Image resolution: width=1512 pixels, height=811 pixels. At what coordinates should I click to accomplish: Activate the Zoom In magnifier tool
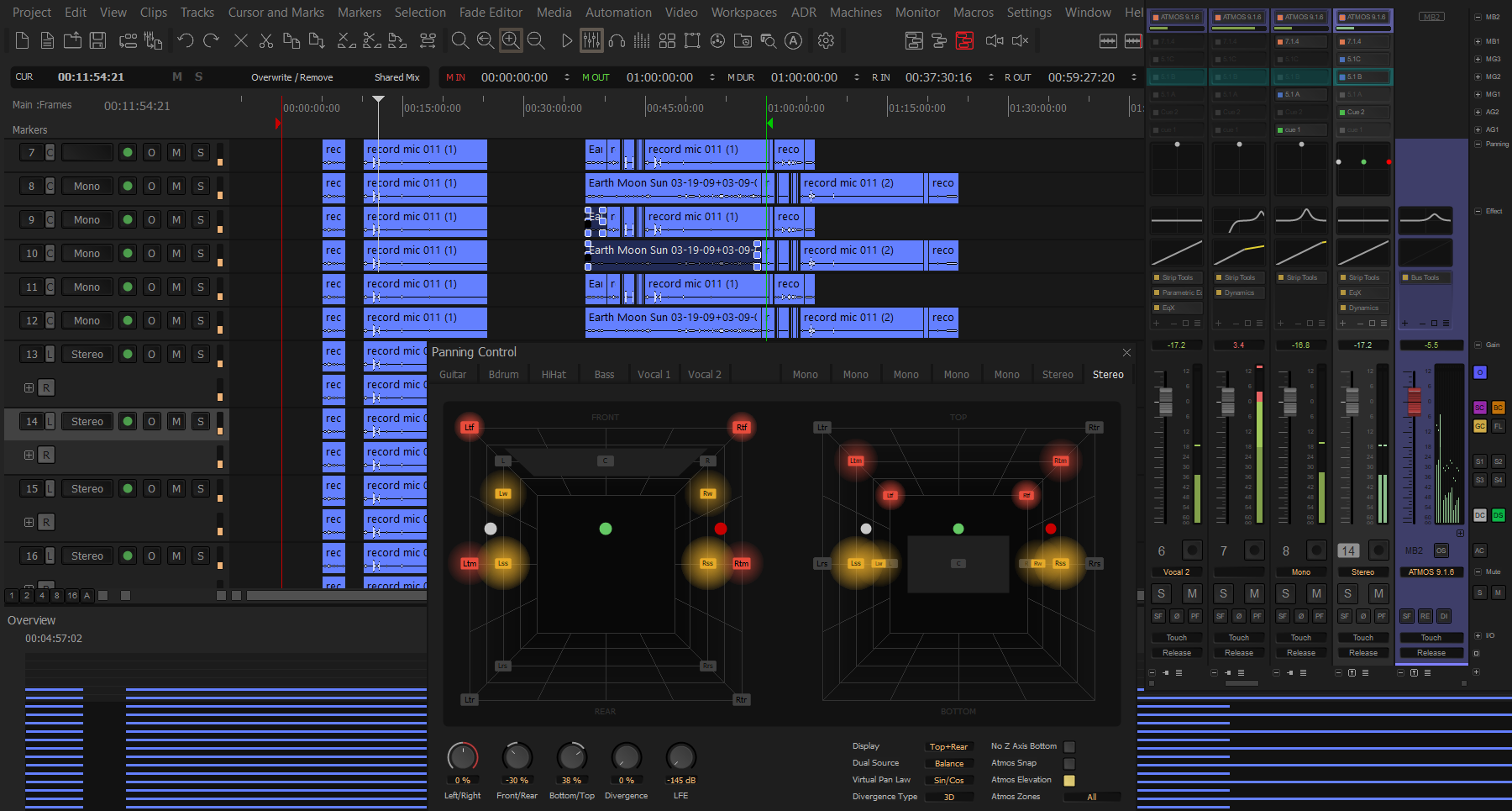tap(511, 40)
